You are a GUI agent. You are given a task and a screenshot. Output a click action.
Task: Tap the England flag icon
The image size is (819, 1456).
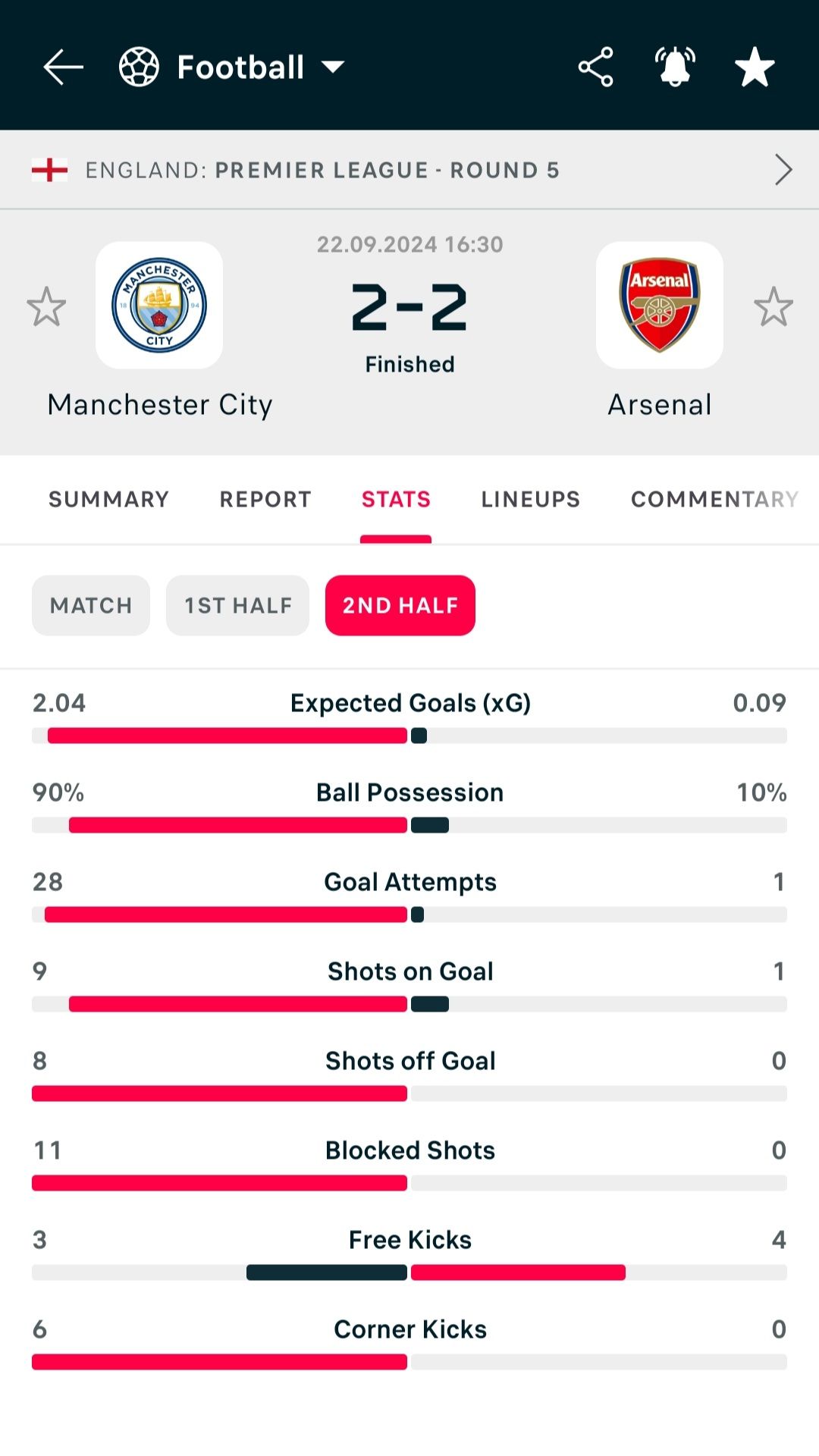[50, 170]
